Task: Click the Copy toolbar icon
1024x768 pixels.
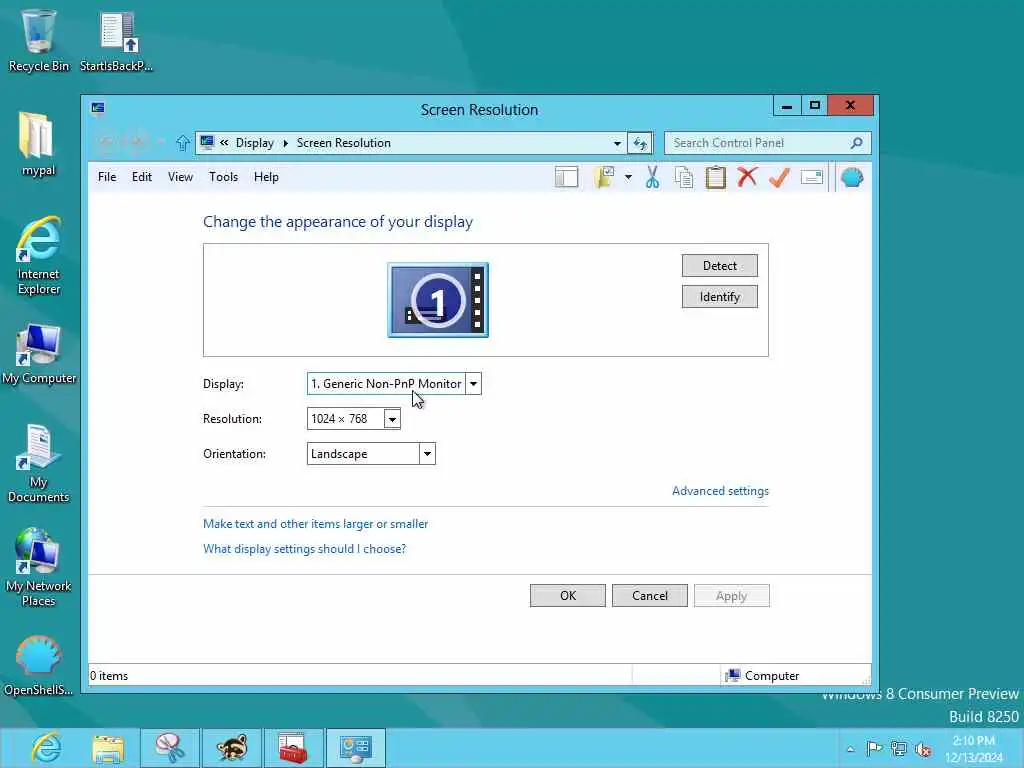Action: pos(683,177)
